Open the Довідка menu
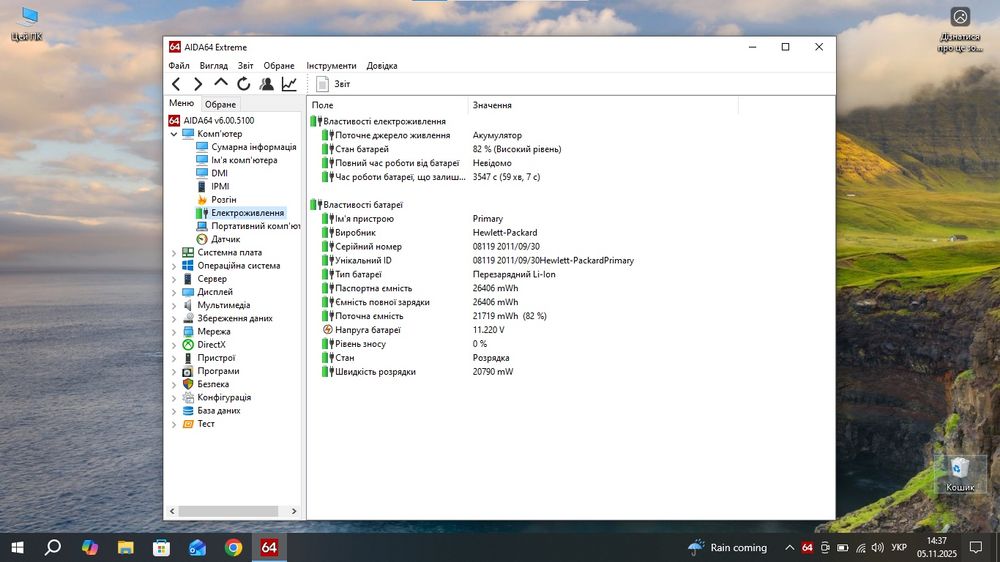The width and height of the screenshot is (1000, 562). [381, 66]
